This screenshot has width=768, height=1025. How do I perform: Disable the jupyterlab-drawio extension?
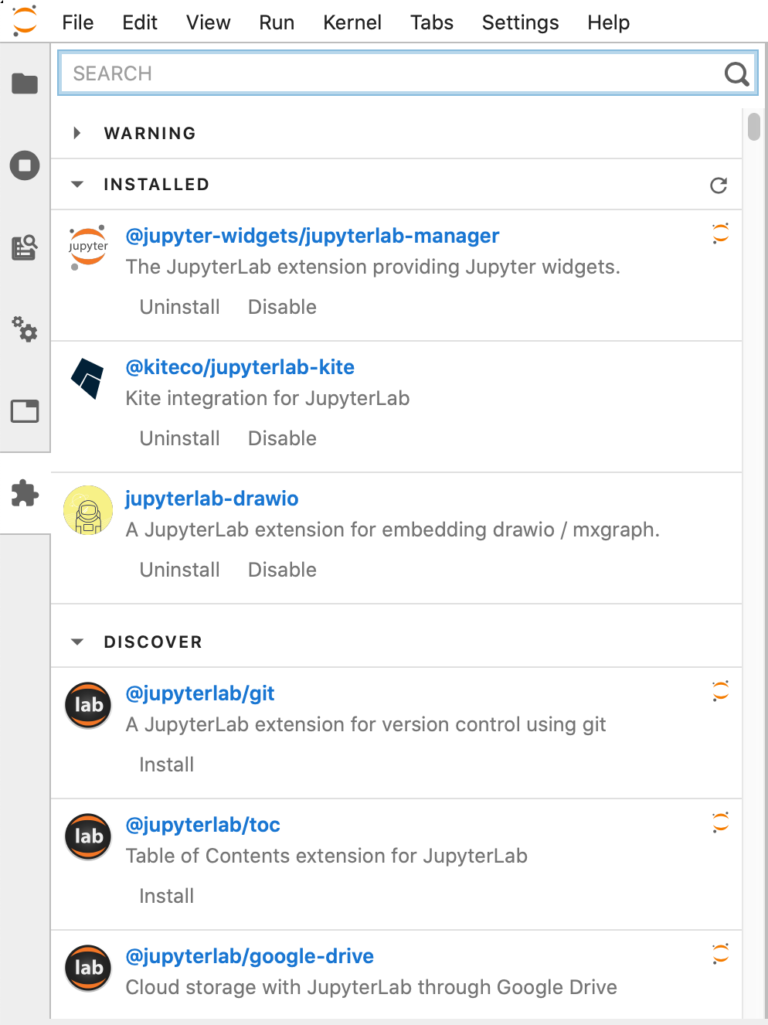click(x=282, y=570)
